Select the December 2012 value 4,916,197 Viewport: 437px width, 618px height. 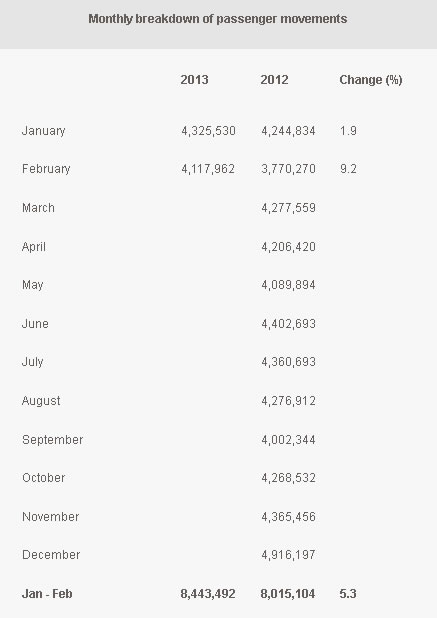[288, 555]
